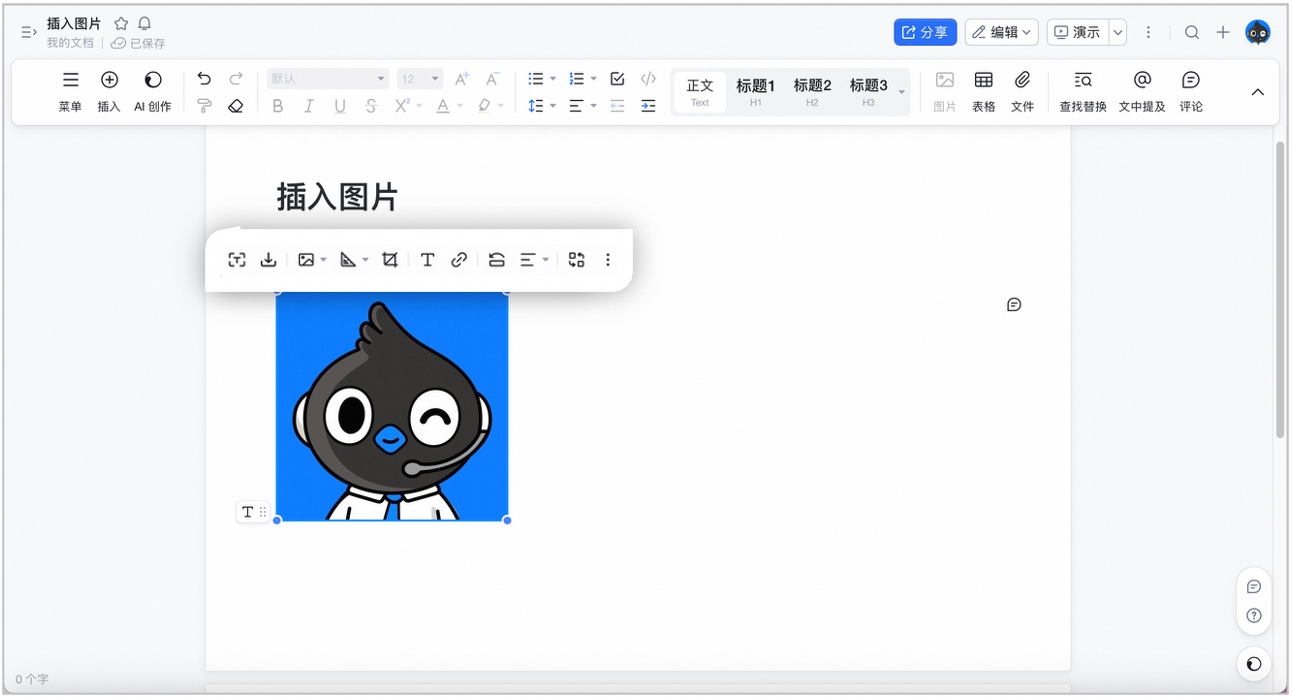Insert a table with 表格
The height and width of the screenshot is (699, 1293).
click(983, 91)
